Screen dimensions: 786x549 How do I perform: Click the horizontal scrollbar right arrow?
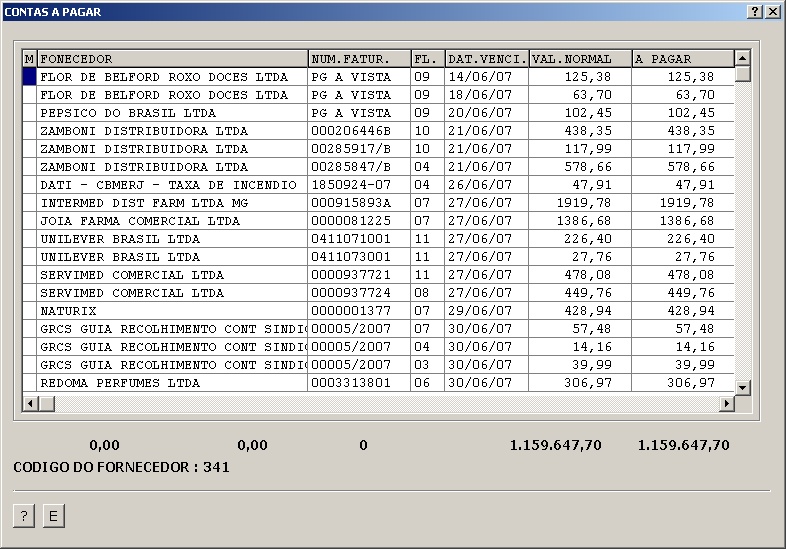coord(726,403)
